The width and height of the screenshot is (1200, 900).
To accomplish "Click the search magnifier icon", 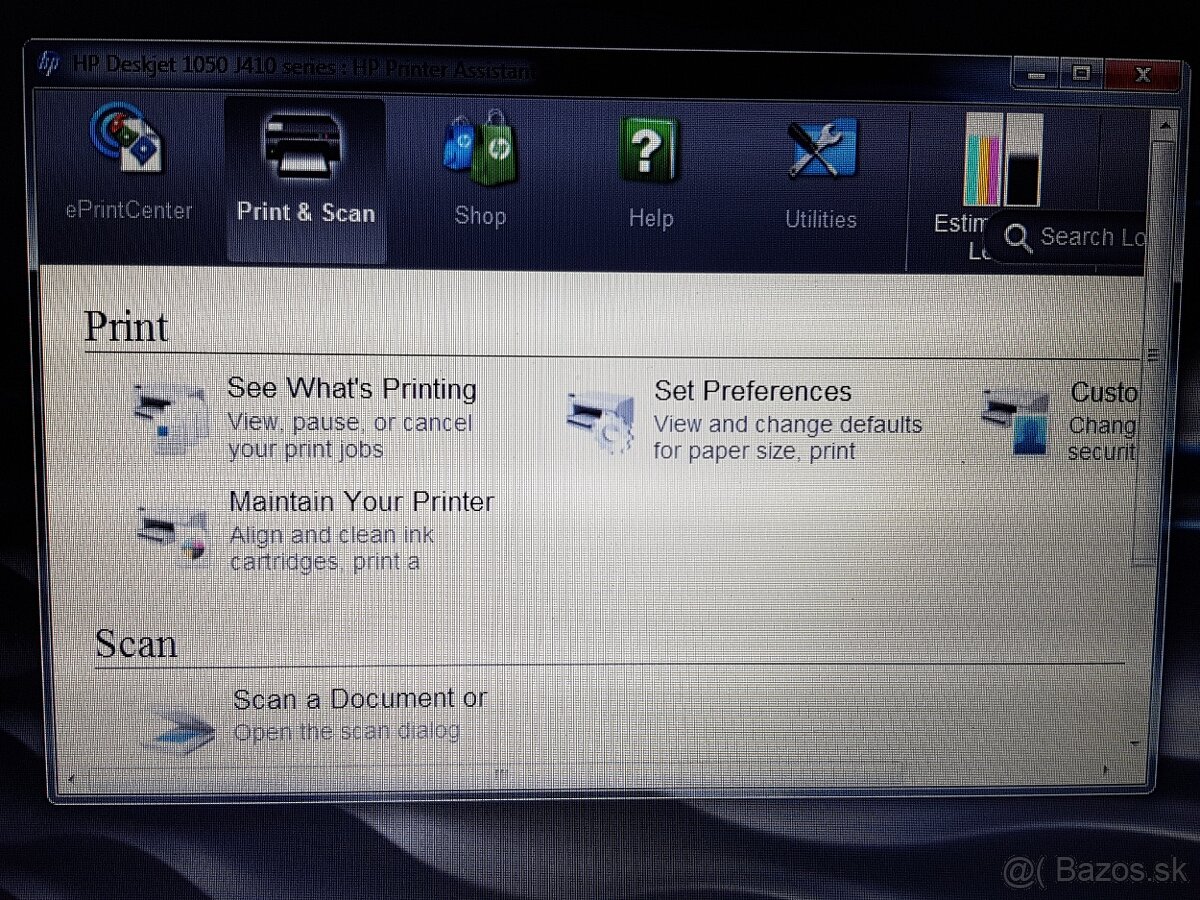I will [1018, 238].
